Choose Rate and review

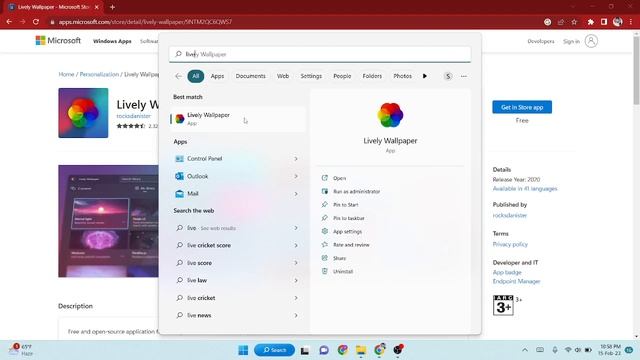pyautogui.click(x=351, y=245)
